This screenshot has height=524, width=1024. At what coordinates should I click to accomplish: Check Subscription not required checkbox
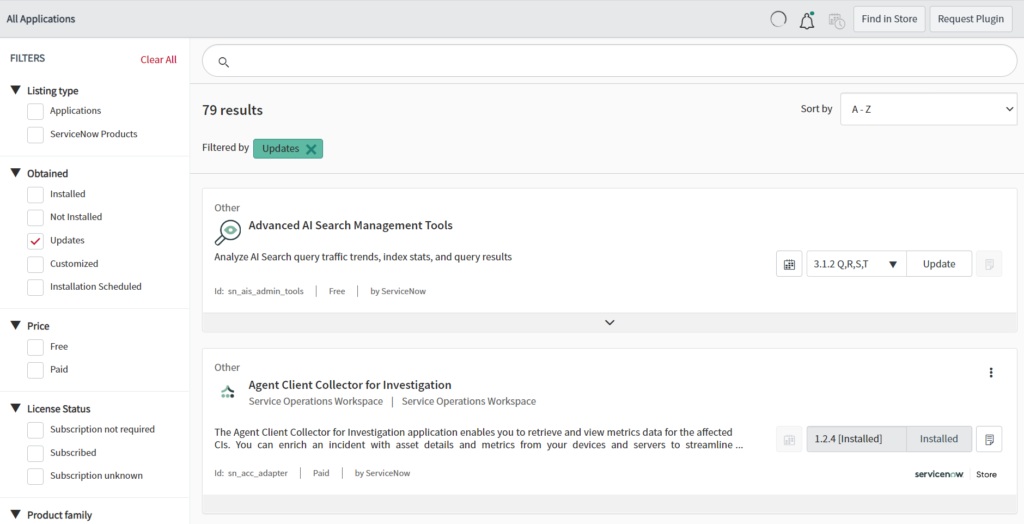coord(35,430)
